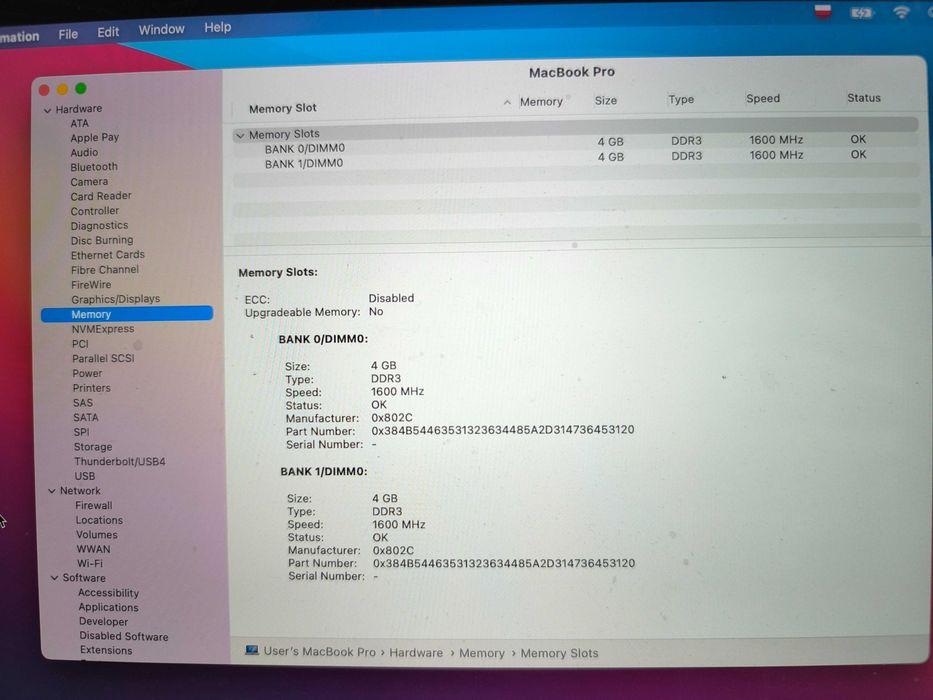
Task: Click the green zoom window button
Action: [81, 89]
